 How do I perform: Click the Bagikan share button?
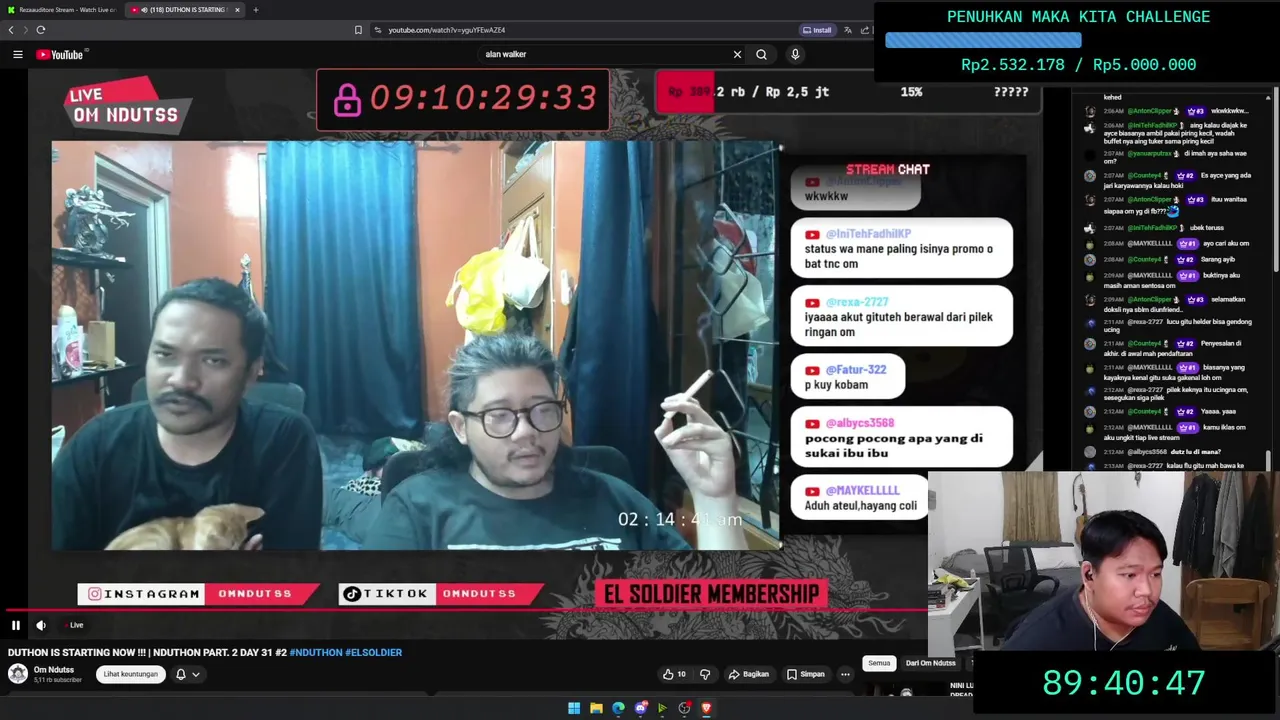749,674
